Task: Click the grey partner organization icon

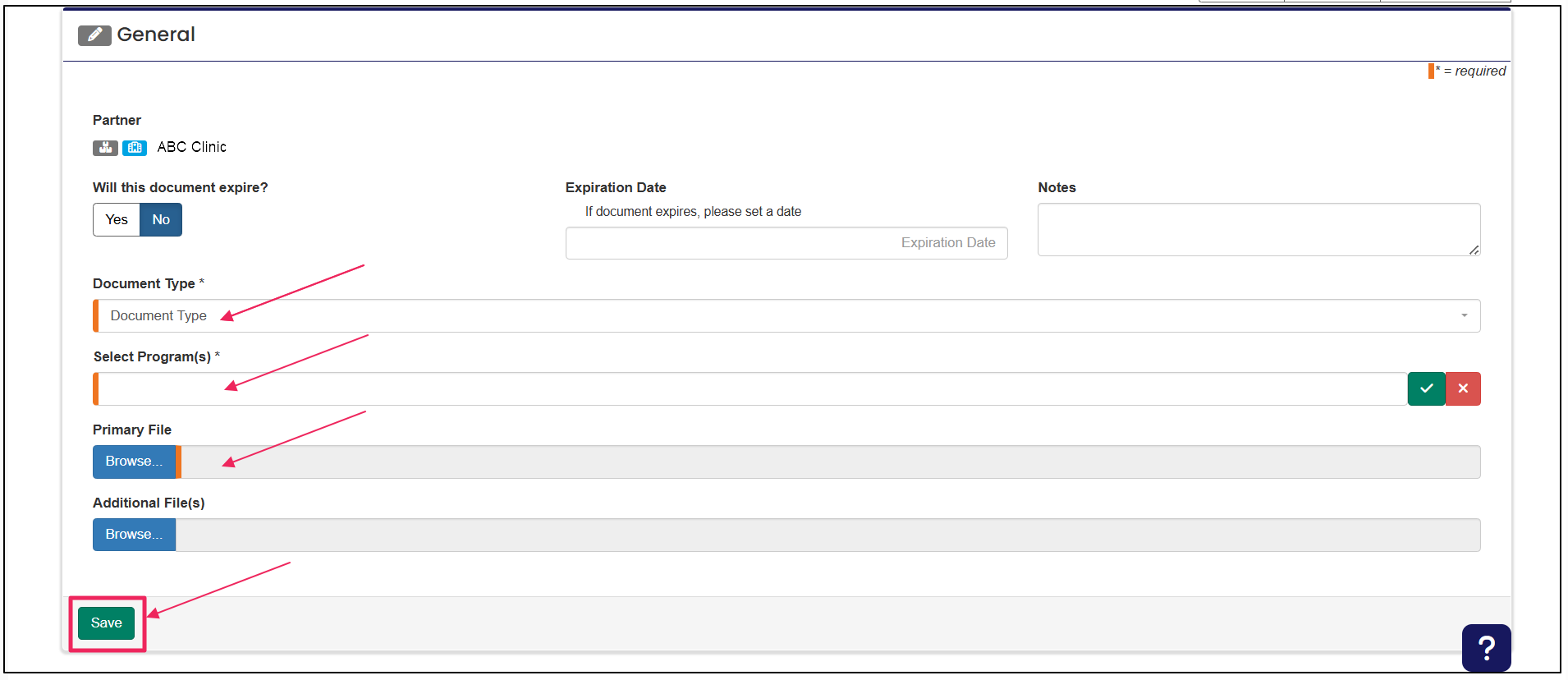Action: (105, 148)
